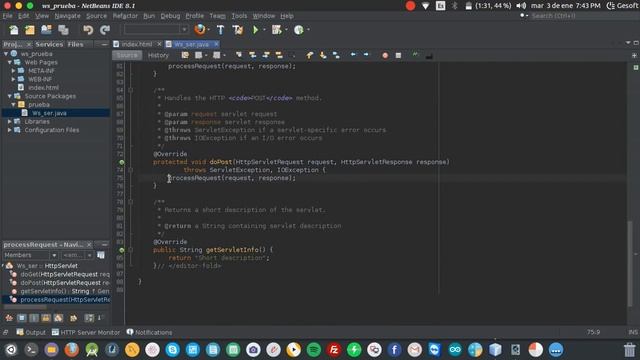Collapse the Source Packages node
This screenshot has width=640, height=360.
point(9,96)
